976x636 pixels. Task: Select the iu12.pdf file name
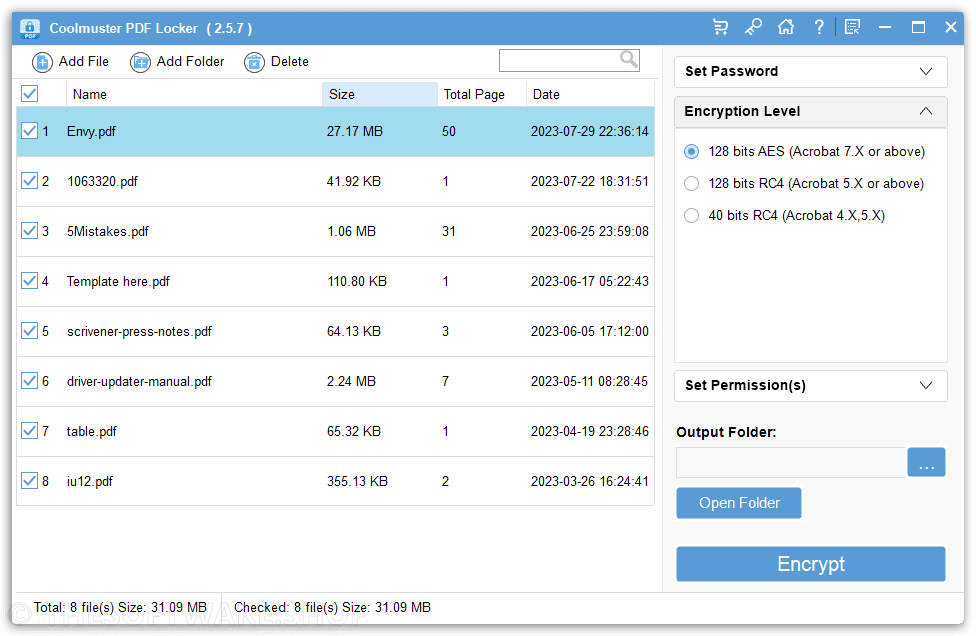(x=90, y=481)
